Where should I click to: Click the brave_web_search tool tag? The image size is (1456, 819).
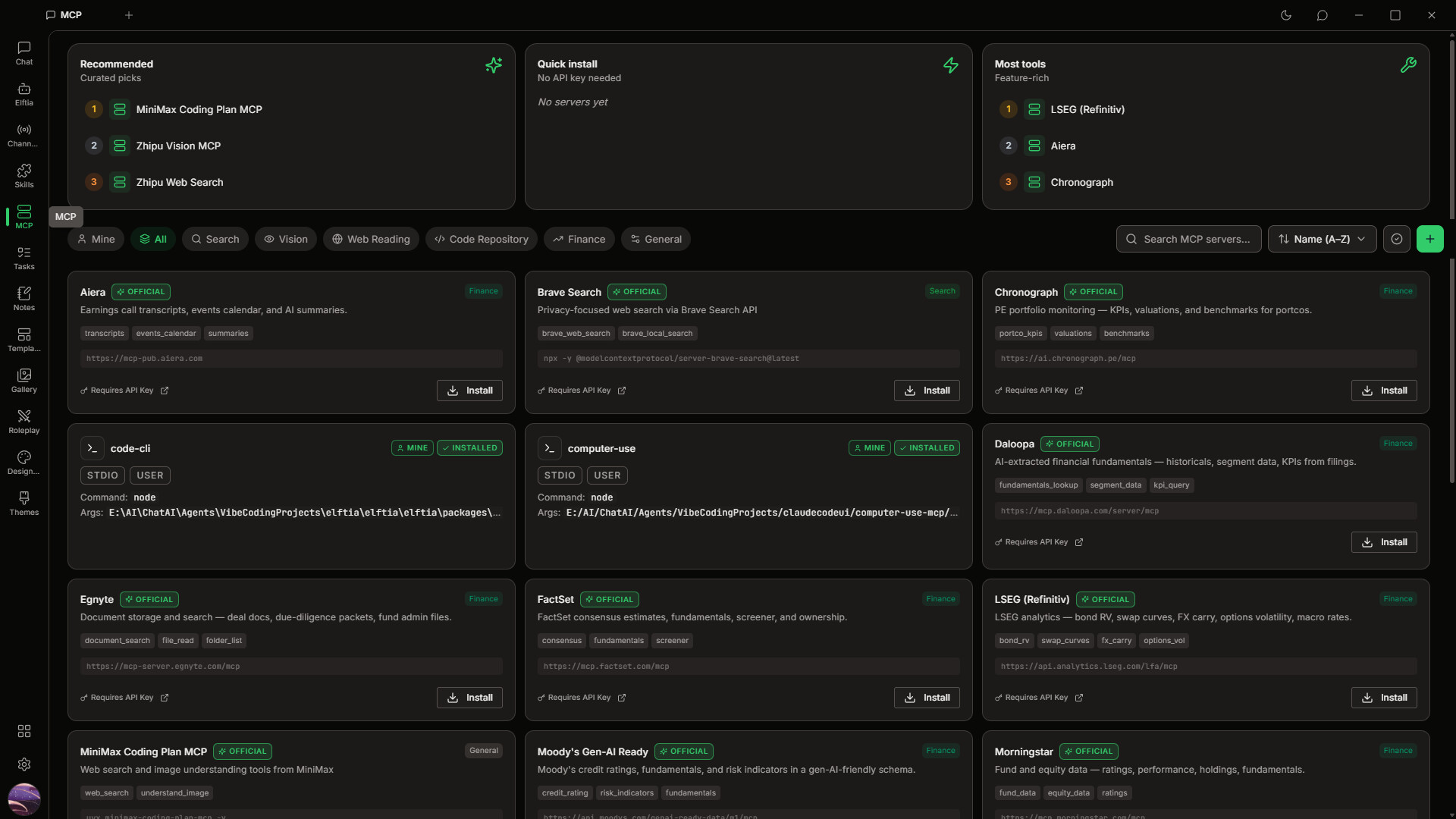click(x=576, y=334)
